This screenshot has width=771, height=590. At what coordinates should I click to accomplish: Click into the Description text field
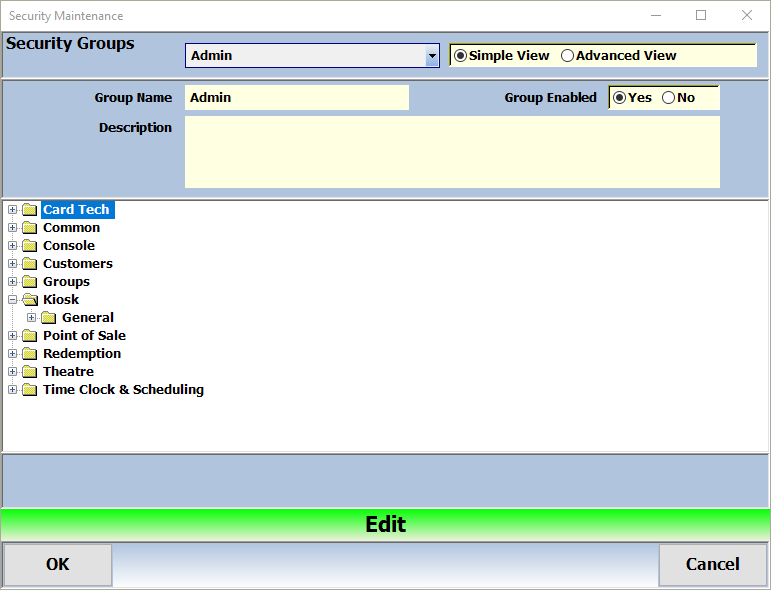click(452, 152)
